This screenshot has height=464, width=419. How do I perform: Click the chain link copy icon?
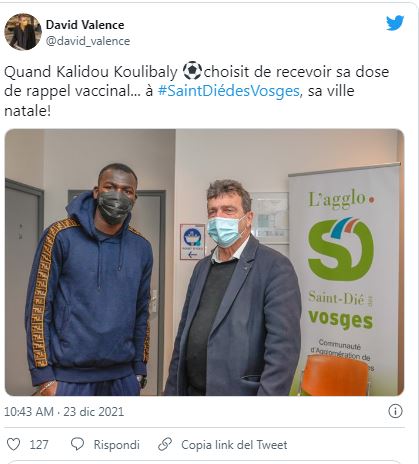click(x=165, y=444)
